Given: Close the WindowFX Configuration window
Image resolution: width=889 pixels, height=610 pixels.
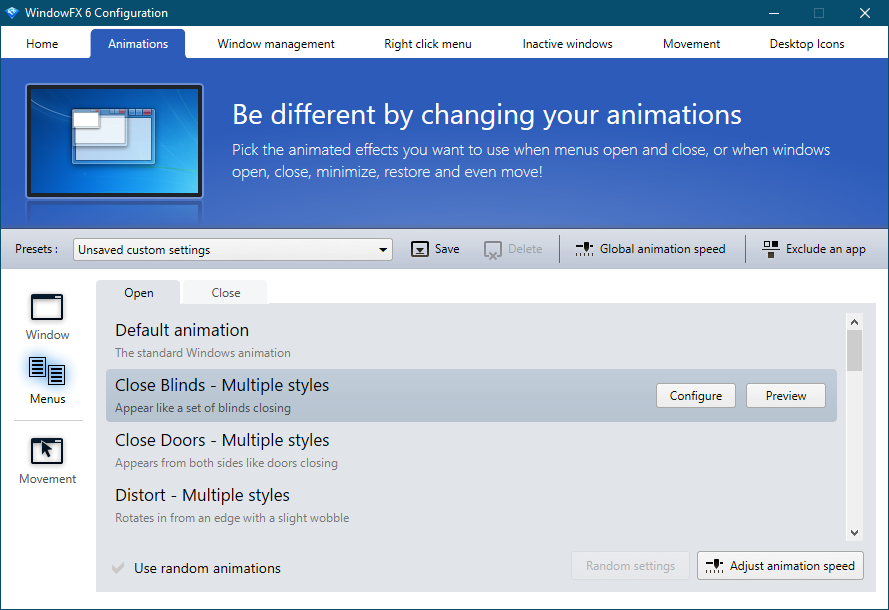Looking at the screenshot, I should (865, 12).
